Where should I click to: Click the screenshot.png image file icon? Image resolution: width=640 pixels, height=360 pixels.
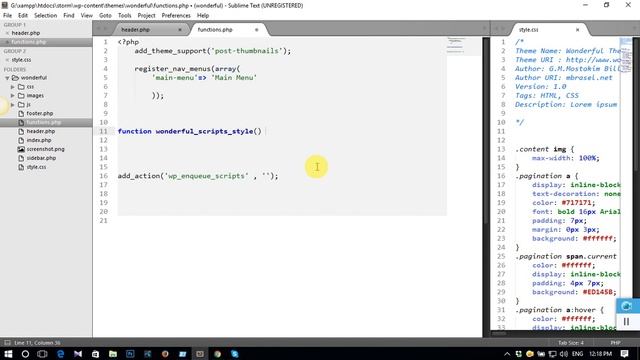pos(21,149)
